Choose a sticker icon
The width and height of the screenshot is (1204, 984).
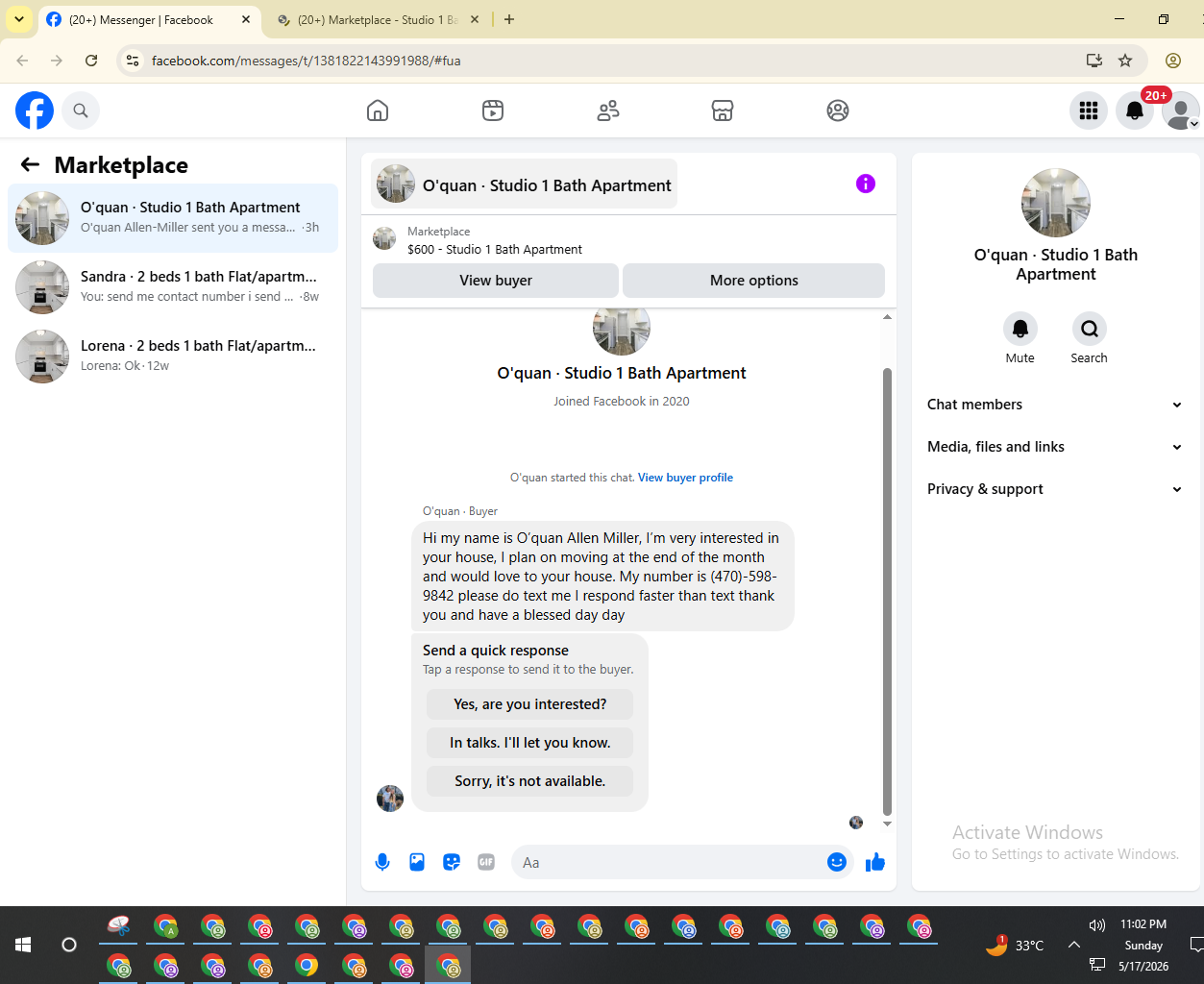coord(452,862)
